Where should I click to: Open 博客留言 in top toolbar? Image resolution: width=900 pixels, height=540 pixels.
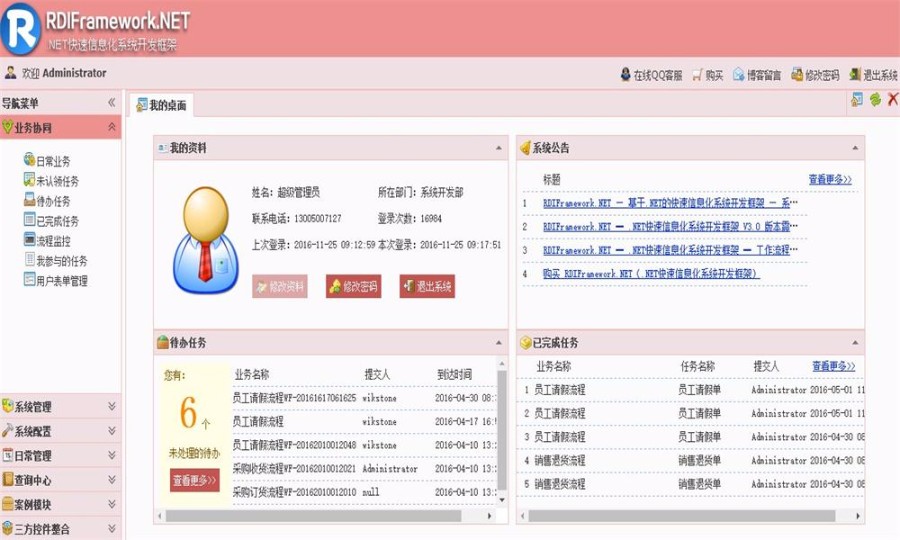tap(757, 75)
